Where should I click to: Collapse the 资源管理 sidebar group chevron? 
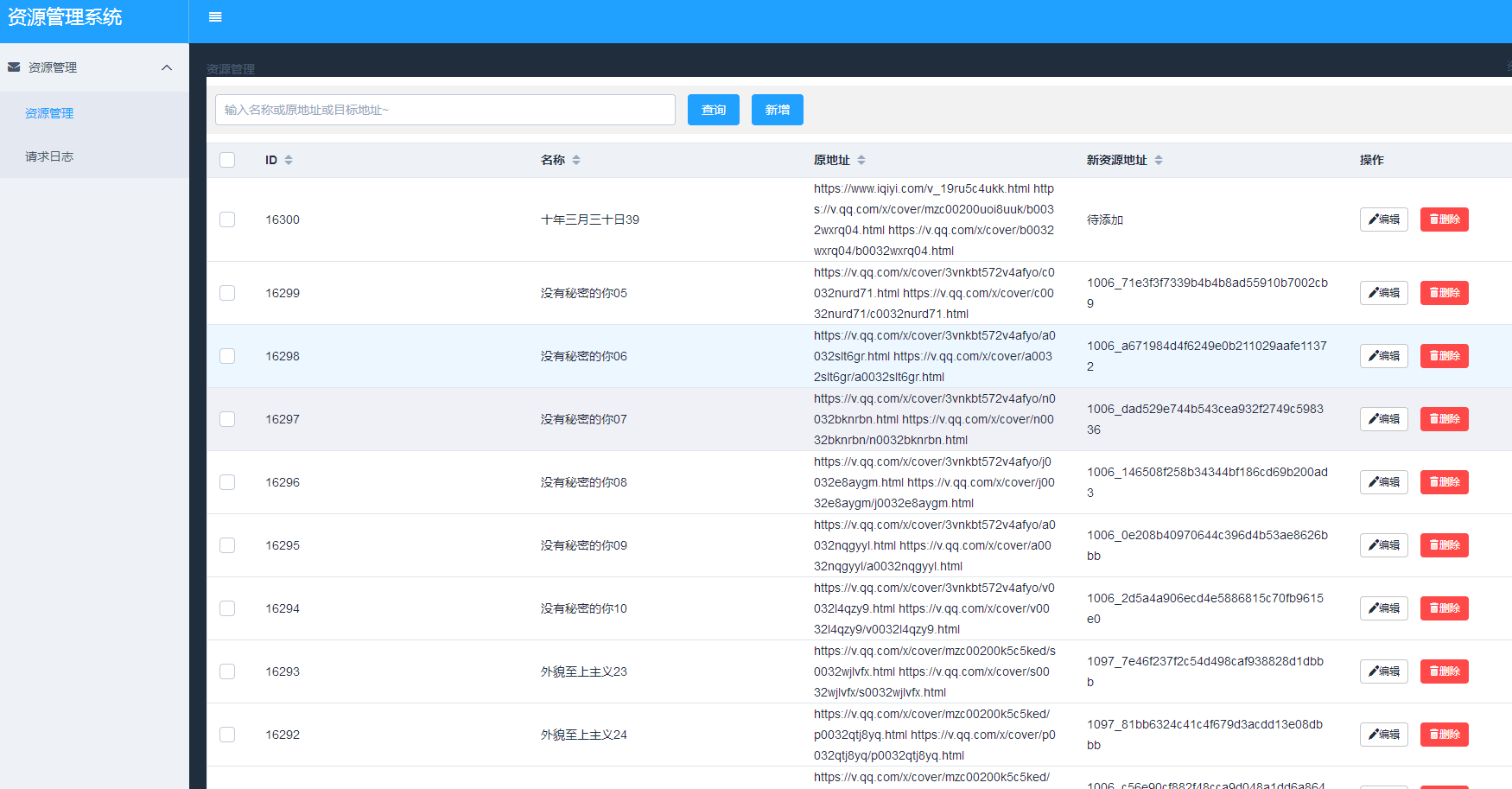click(x=167, y=67)
